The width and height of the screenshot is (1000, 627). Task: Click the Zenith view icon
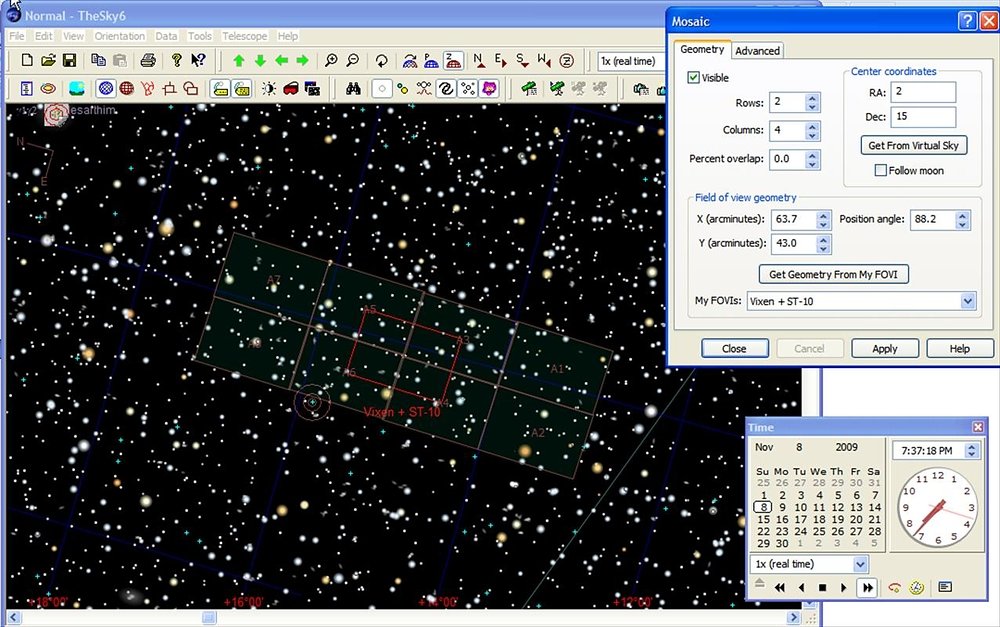pos(453,61)
